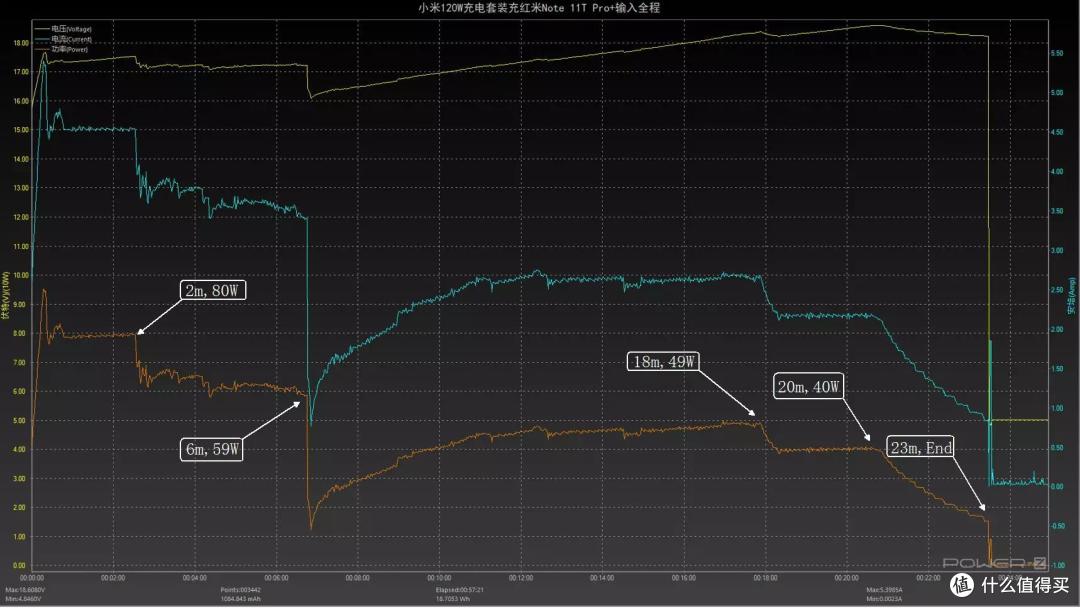
Task: Click the 12.00 voltage axis tick
Action: point(21,217)
